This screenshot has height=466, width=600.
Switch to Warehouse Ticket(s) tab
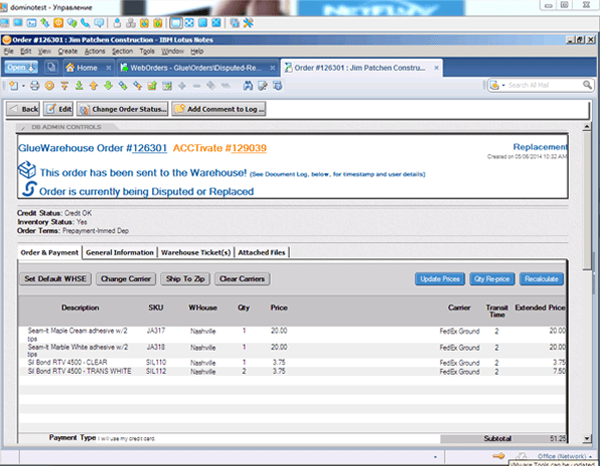pyautogui.click(x=196, y=253)
